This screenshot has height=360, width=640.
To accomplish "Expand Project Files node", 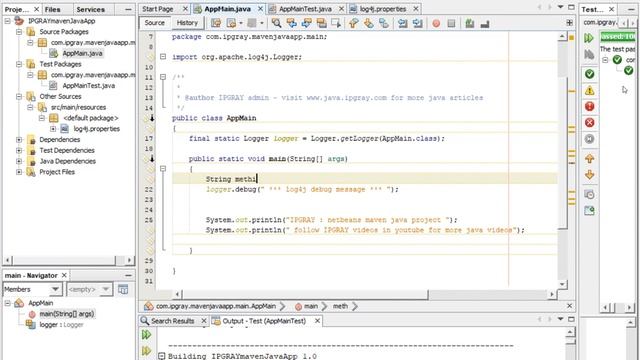I will click(x=19, y=172).
